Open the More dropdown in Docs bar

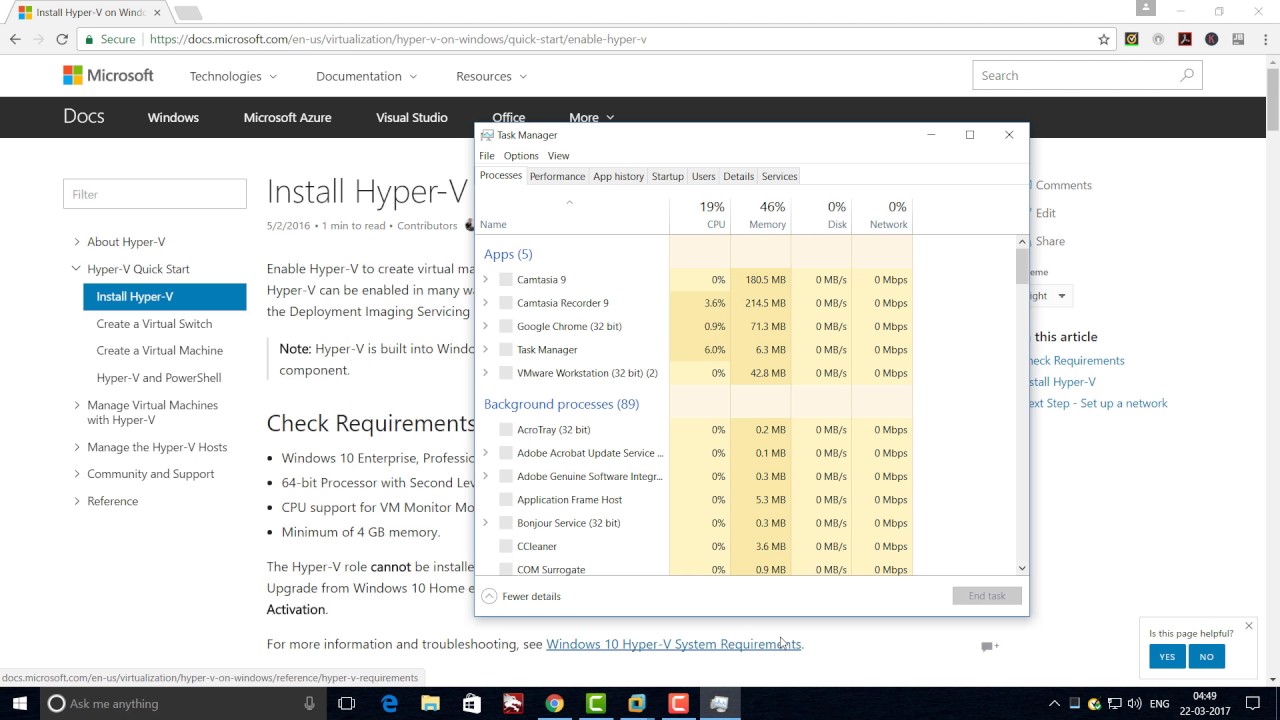[592, 117]
